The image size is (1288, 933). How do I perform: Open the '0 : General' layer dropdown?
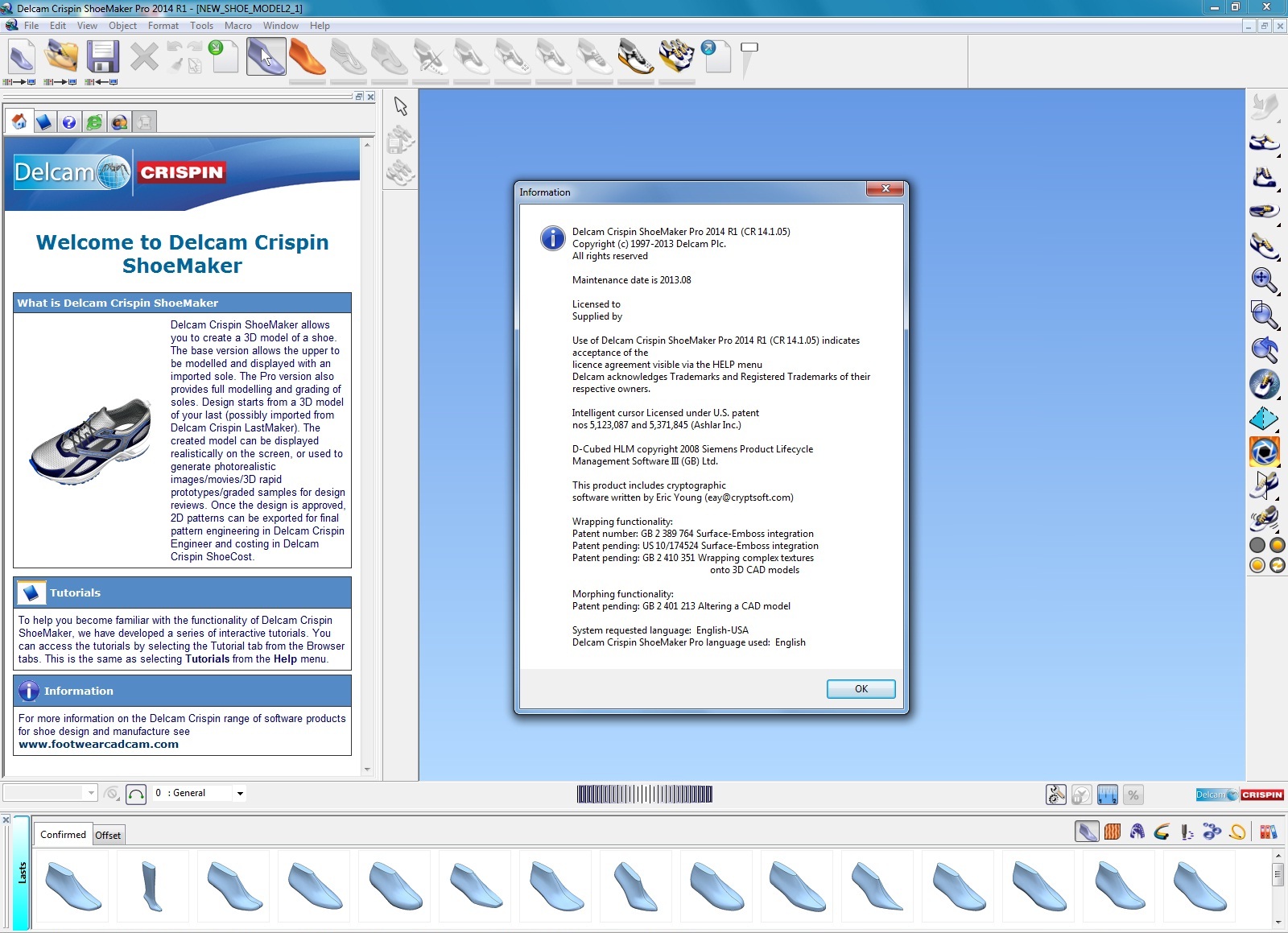point(239,794)
